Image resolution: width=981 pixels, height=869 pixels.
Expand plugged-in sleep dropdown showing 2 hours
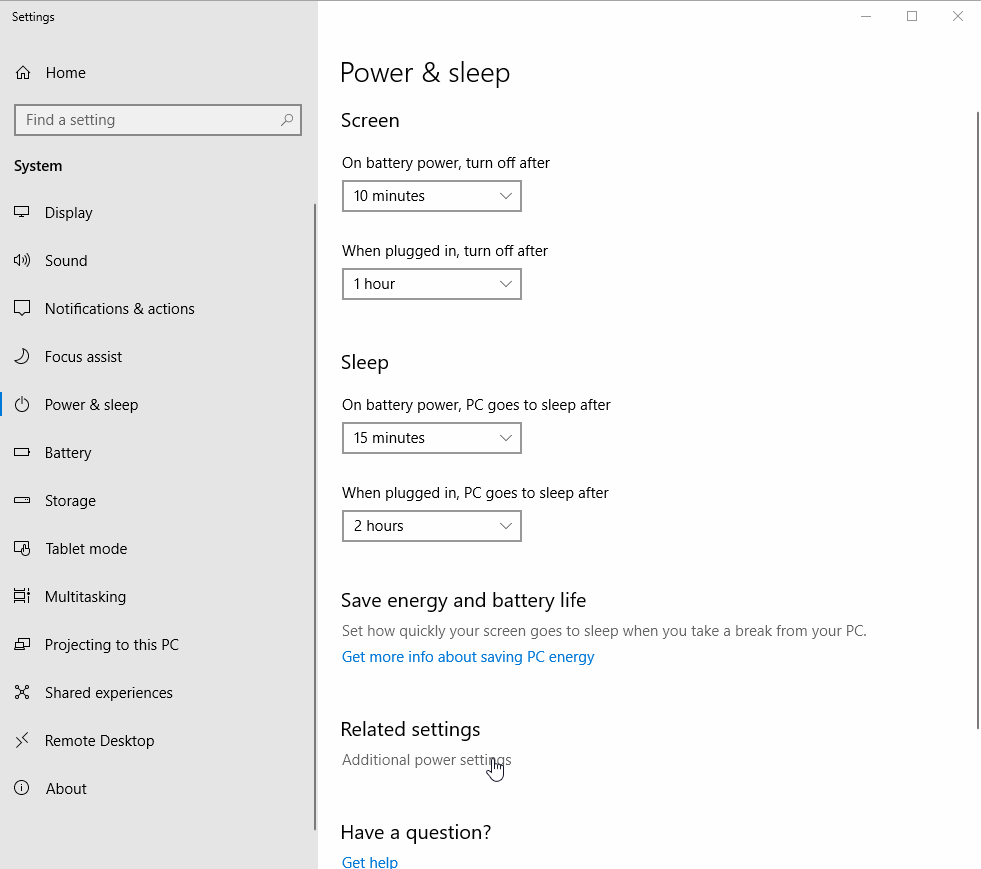(x=431, y=526)
